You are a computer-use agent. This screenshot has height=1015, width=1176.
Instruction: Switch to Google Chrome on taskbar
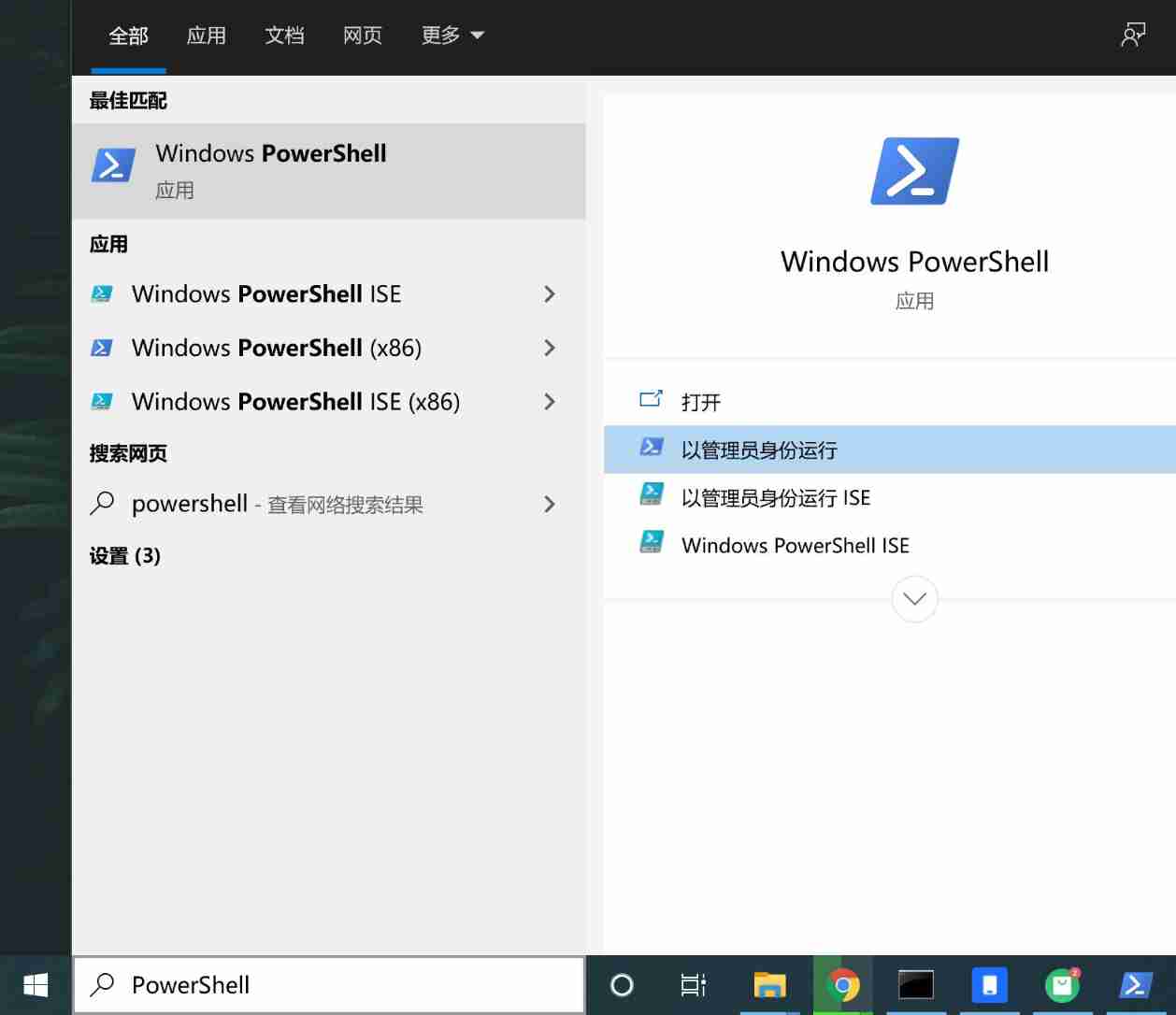click(x=843, y=985)
